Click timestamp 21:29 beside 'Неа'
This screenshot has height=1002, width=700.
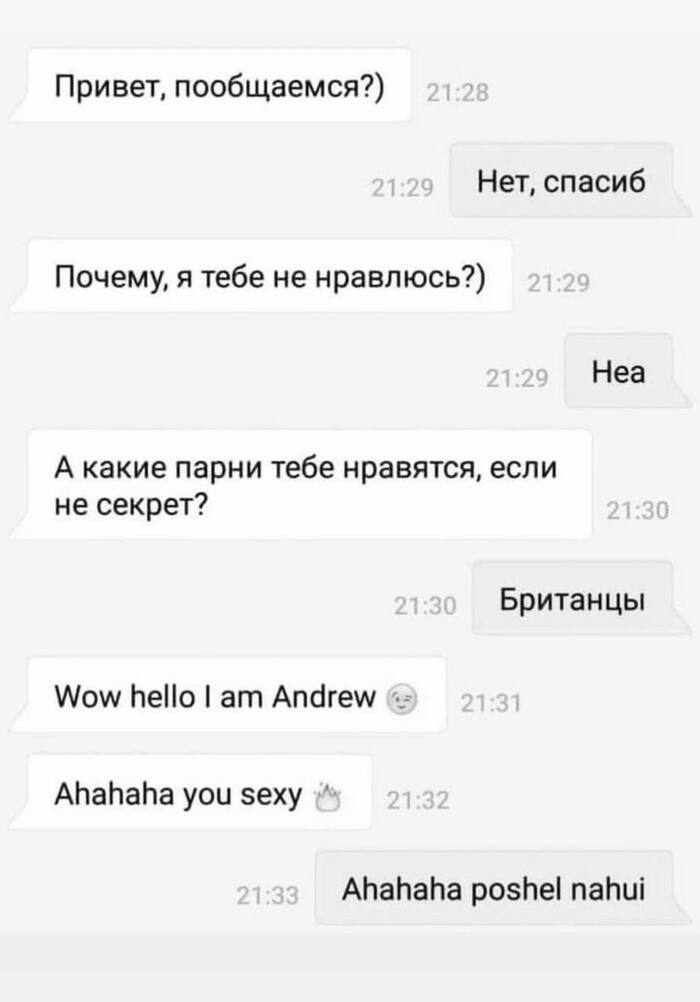pos(517,378)
